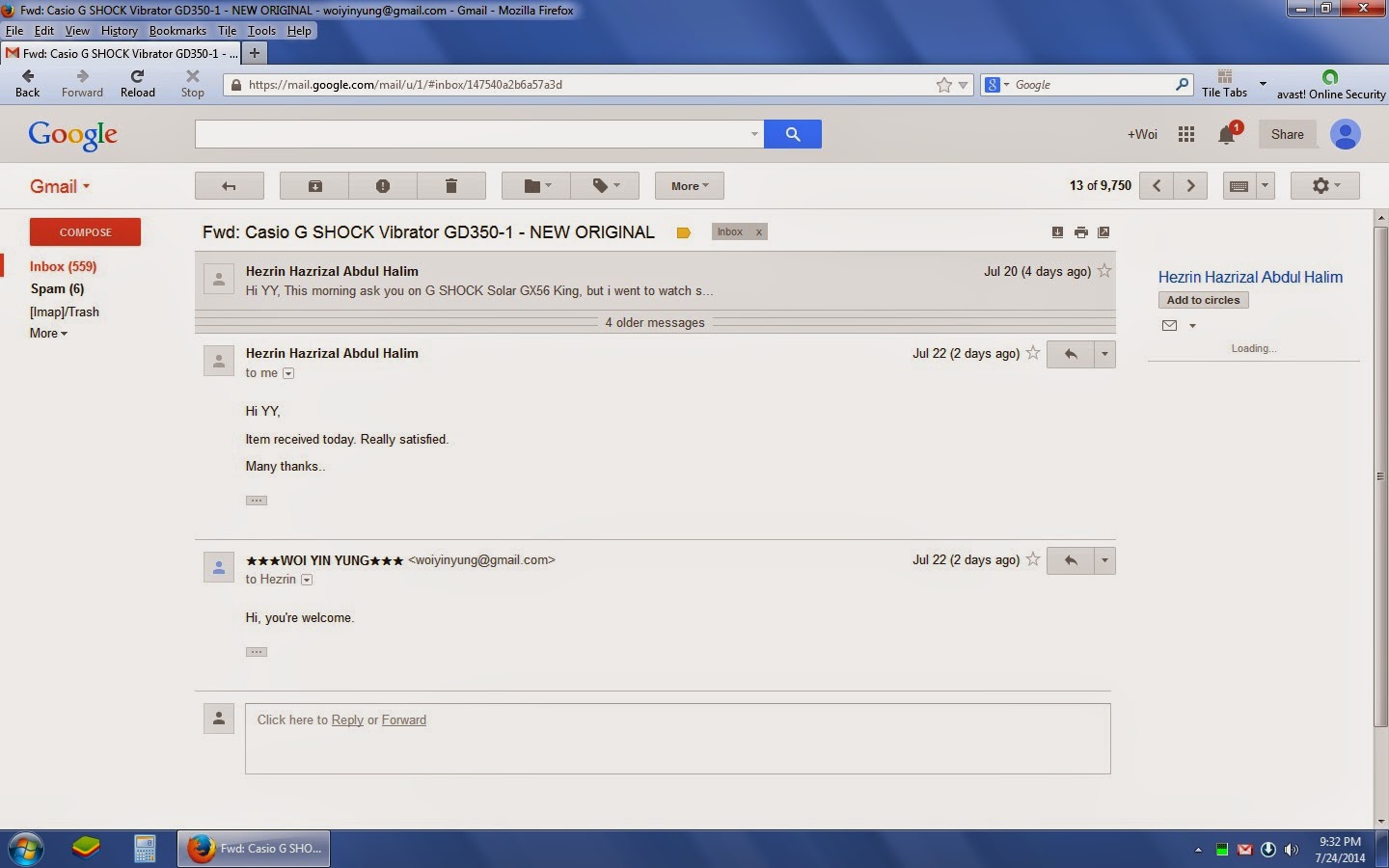Viewport: 1389px width, 868px height.
Task: Open the Windows Start button
Action: click(x=25, y=849)
